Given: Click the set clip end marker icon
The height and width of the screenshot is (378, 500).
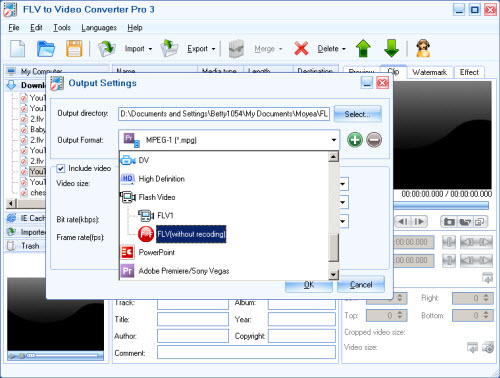Looking at the screenshot, I should 449,260.
